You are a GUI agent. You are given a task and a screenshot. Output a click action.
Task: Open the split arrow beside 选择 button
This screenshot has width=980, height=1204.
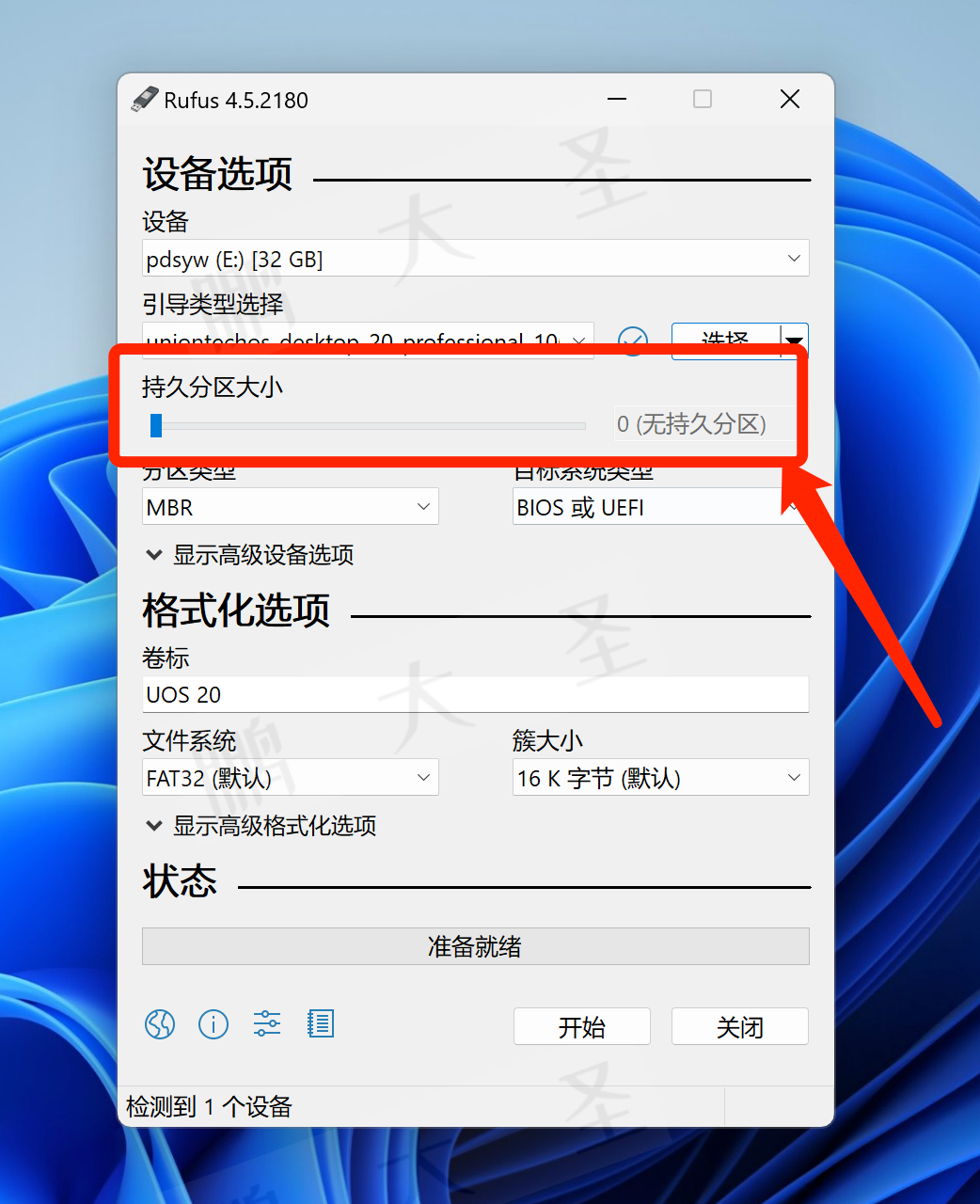795,341
